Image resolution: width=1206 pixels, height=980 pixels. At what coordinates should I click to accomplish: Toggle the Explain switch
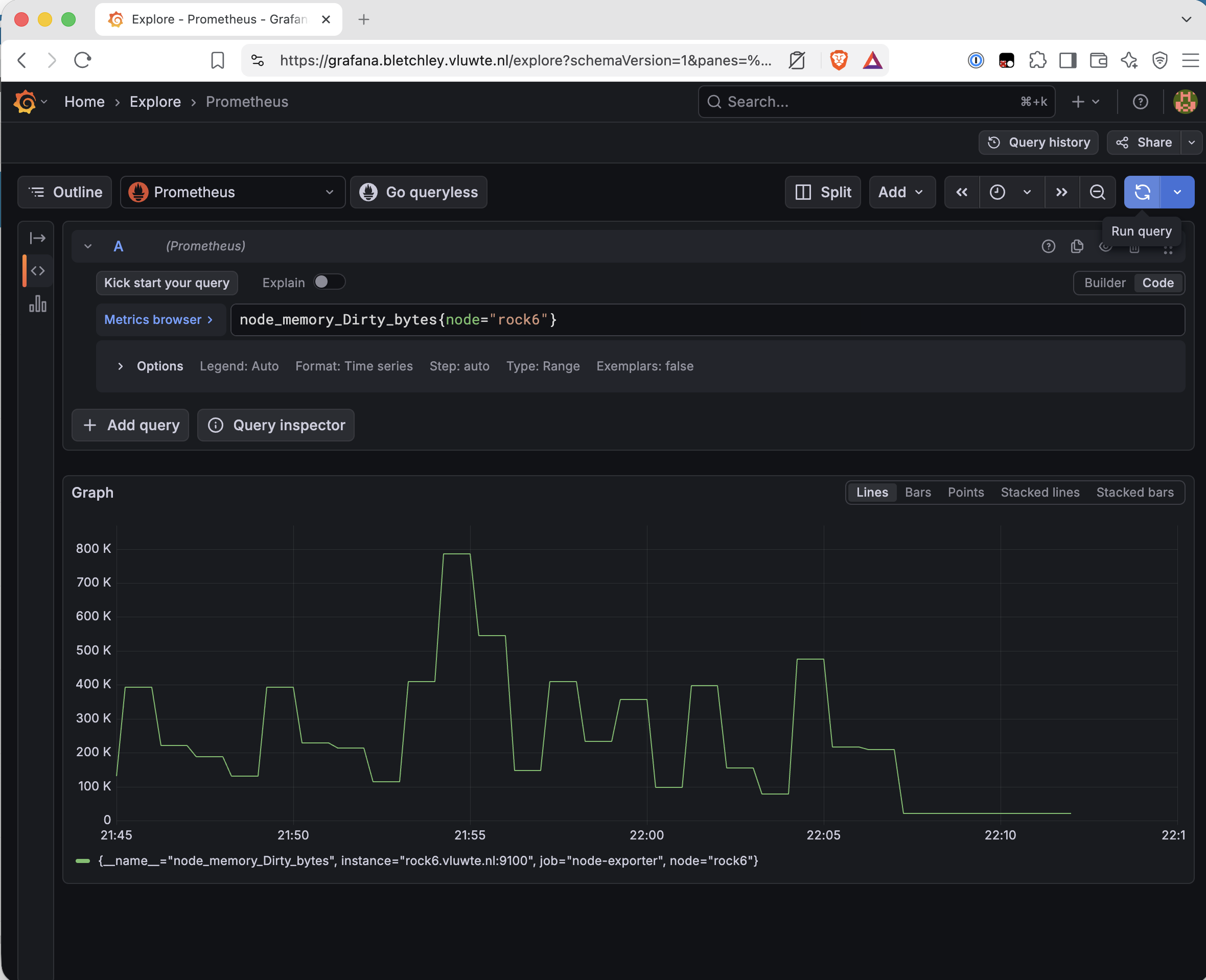[329, 282]
